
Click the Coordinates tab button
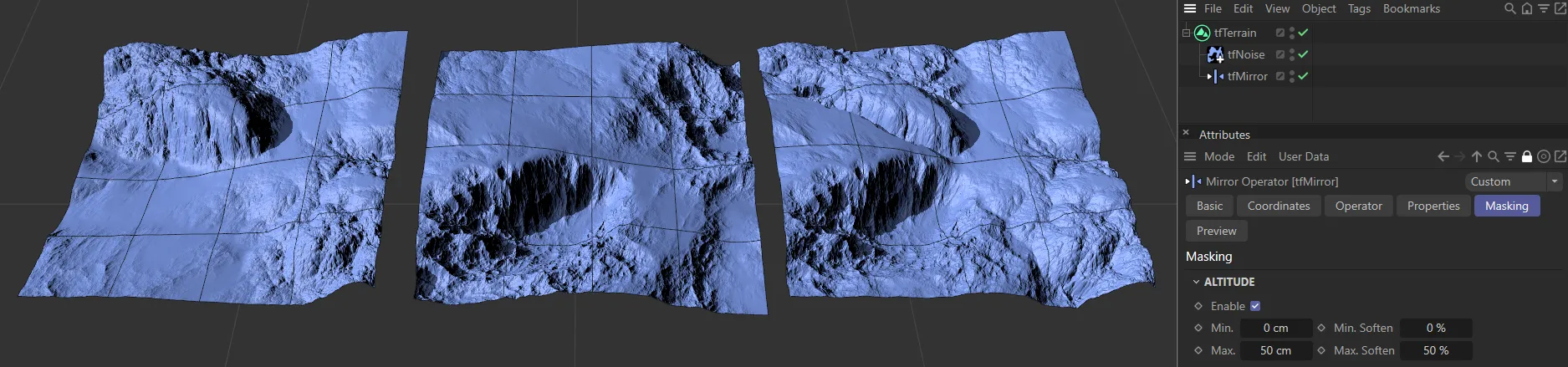point(1278,206)
